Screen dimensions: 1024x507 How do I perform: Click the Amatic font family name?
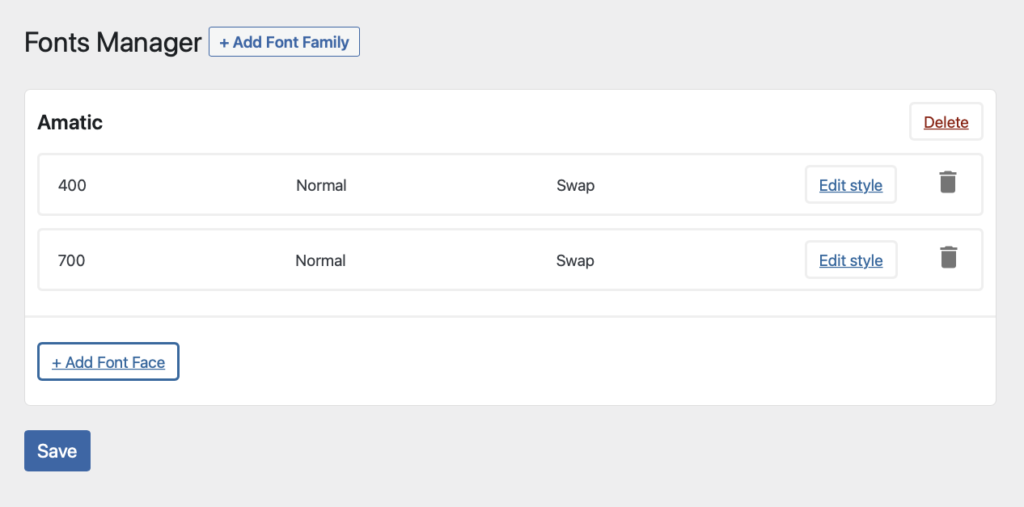(70, 122)
